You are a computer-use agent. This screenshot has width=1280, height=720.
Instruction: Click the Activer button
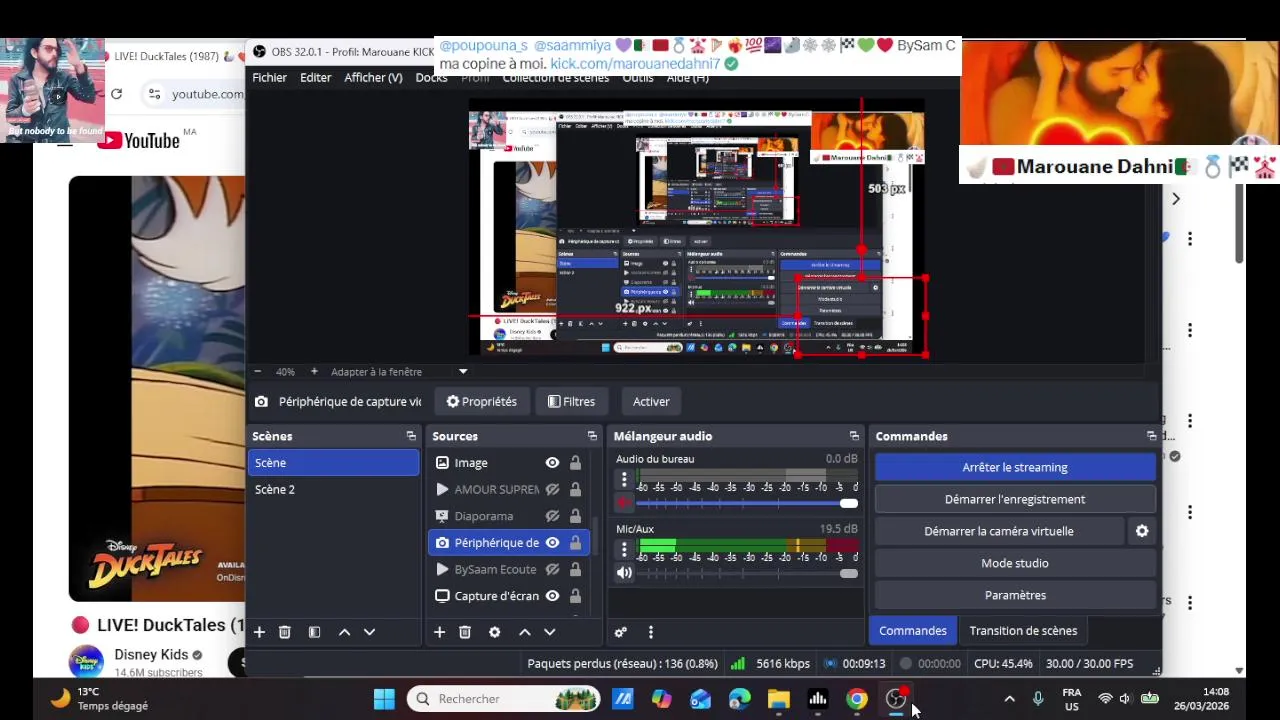click(x=651, y=401)
